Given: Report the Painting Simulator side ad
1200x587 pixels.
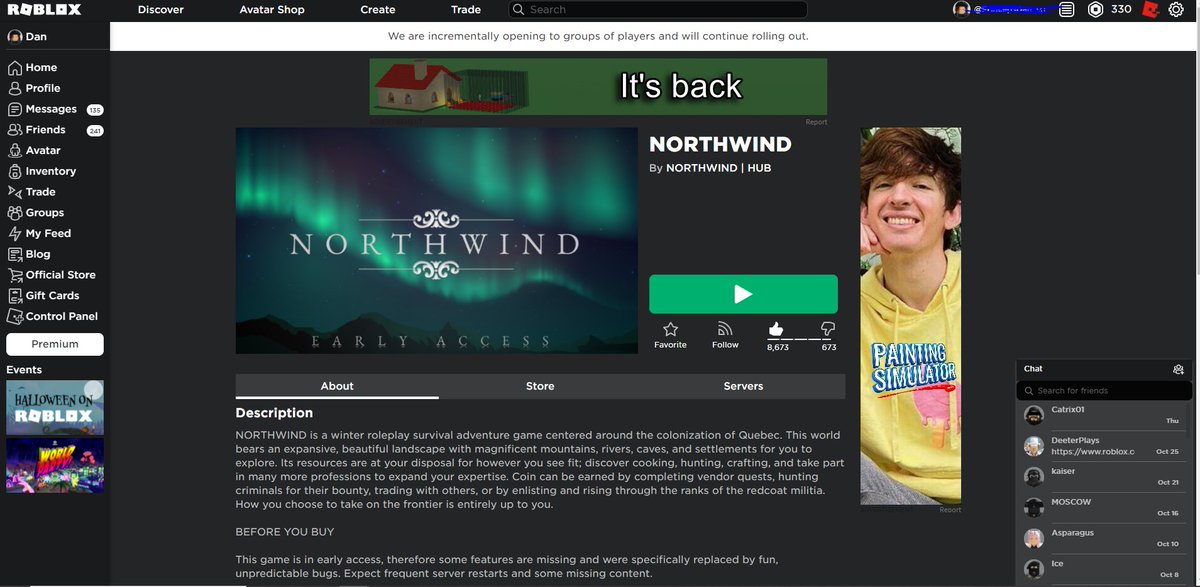Looking at the screenshot, I should coord(950,510).
